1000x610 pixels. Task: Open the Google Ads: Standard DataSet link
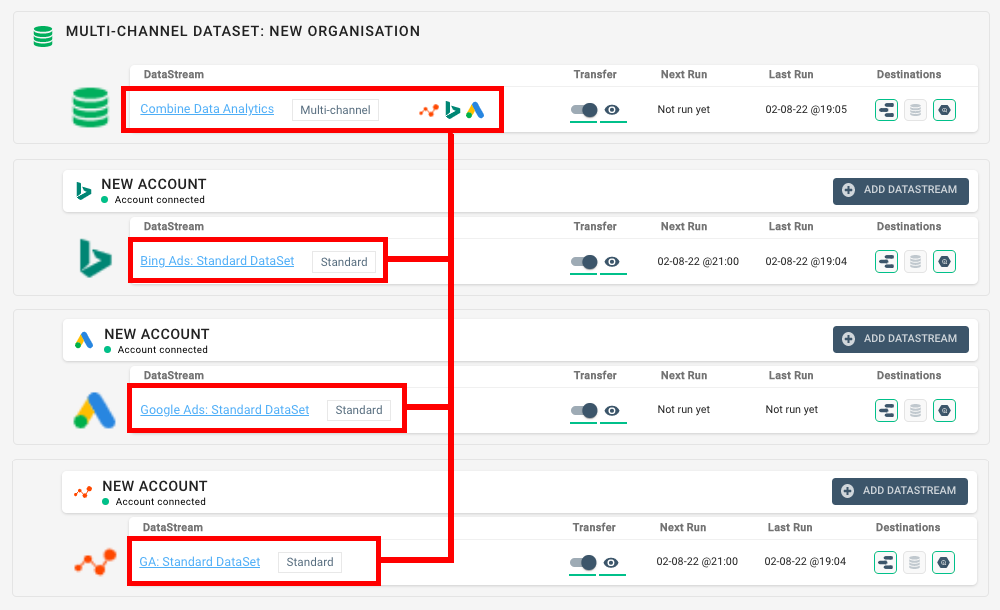tap(224, 410)
